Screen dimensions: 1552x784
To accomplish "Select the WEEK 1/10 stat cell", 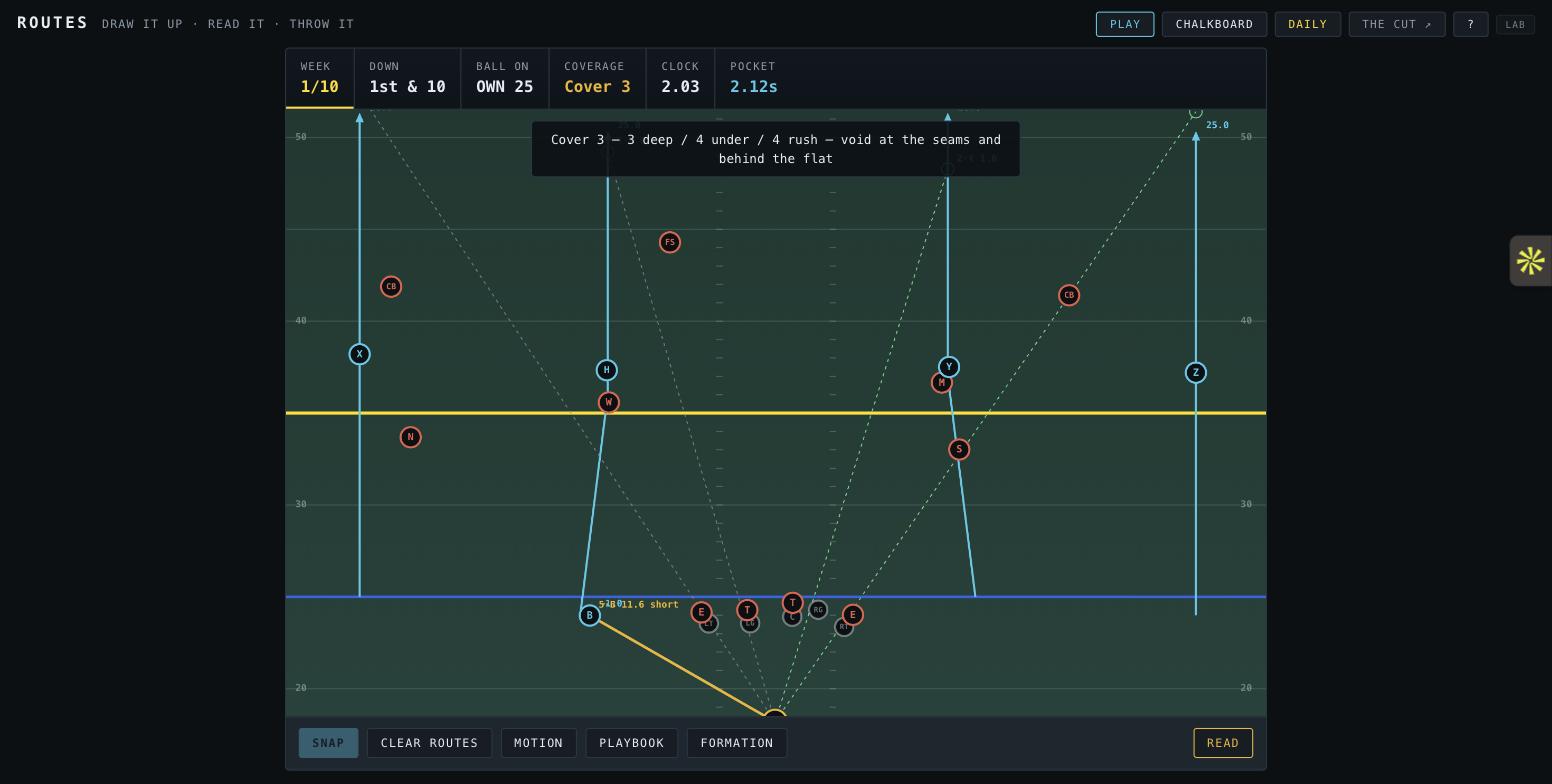I will point(320,78).
